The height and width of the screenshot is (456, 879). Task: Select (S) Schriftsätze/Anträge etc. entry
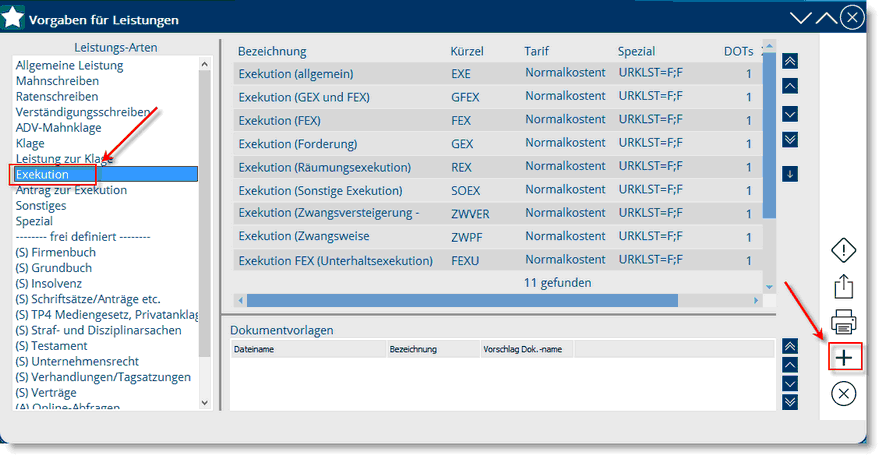tap(88, 299)
